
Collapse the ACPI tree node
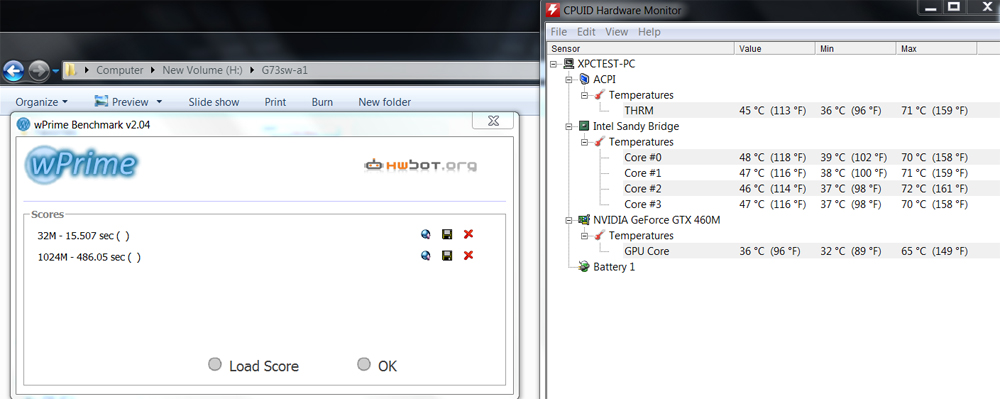pos(569,80)
